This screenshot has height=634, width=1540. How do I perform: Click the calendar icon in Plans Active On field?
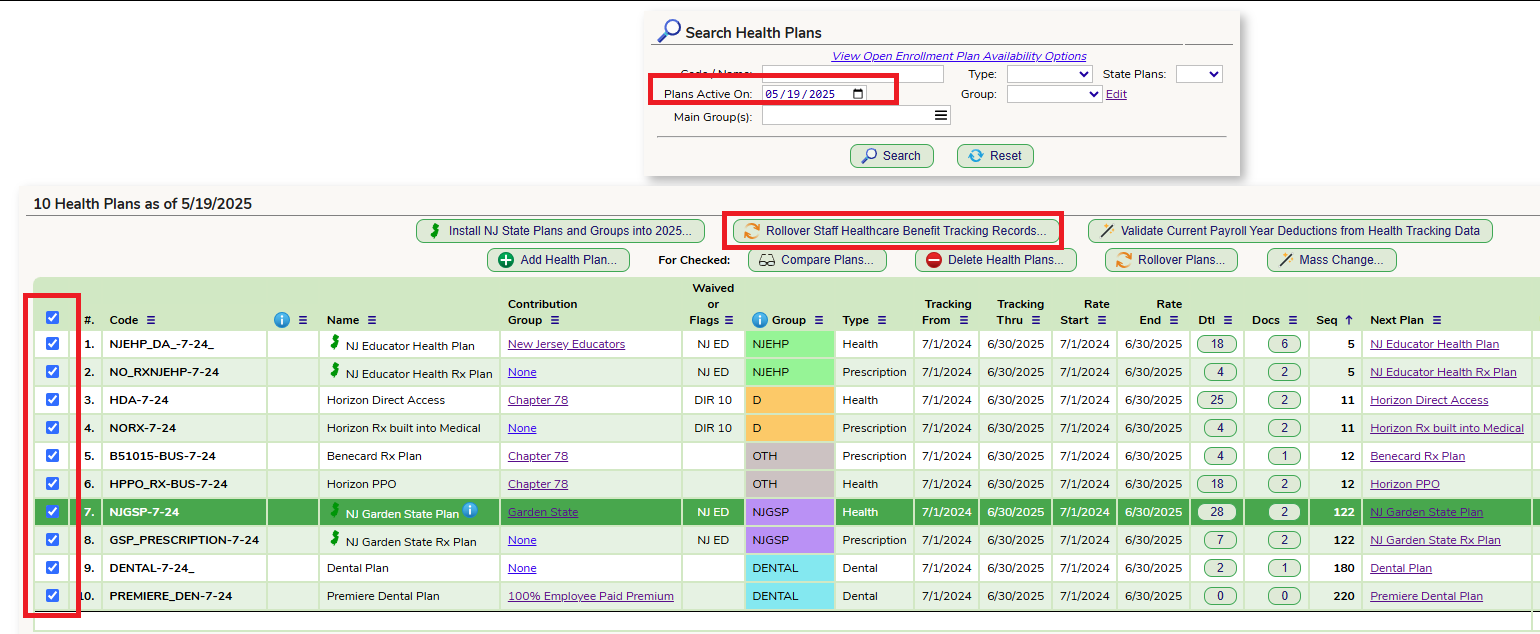858,94
